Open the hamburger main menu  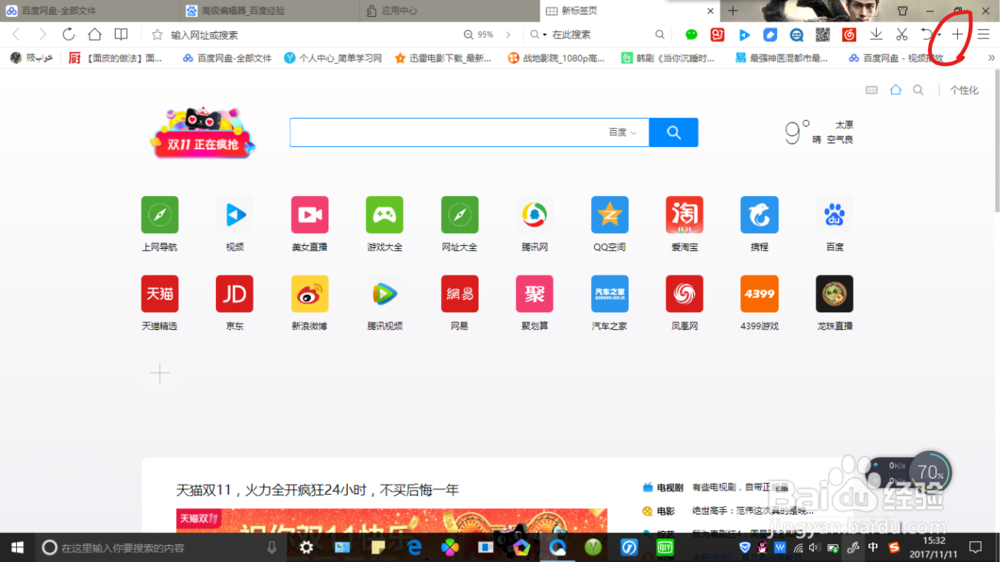tap(984, 34)
